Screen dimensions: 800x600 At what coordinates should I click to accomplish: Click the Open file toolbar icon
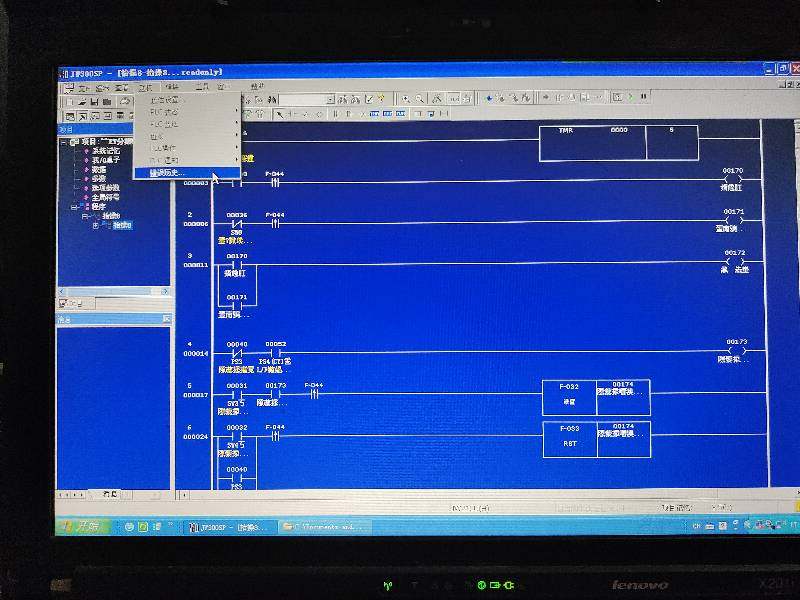click(82, 102)
